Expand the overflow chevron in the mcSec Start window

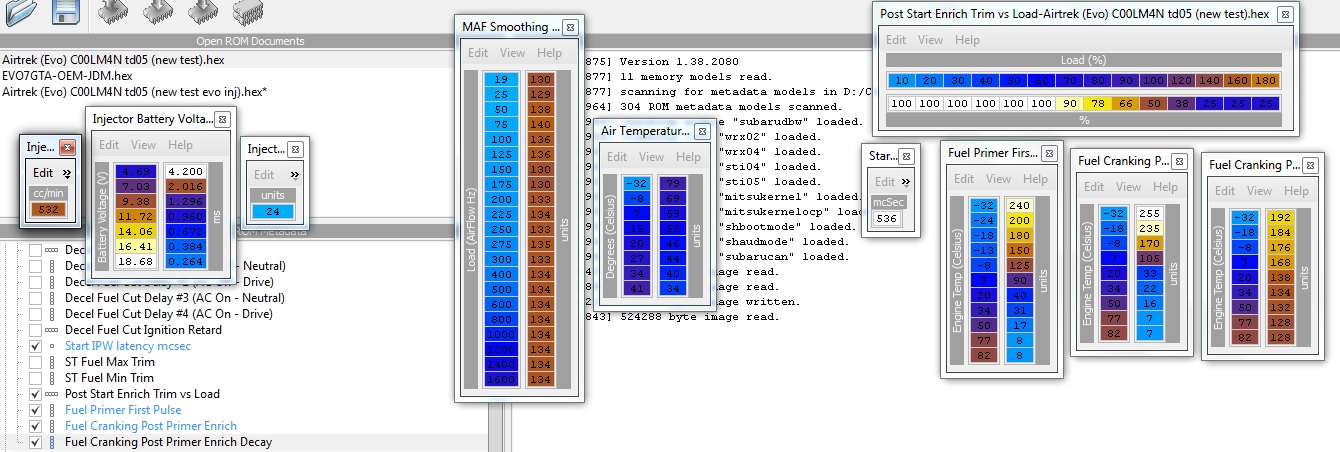pos(906,182)
